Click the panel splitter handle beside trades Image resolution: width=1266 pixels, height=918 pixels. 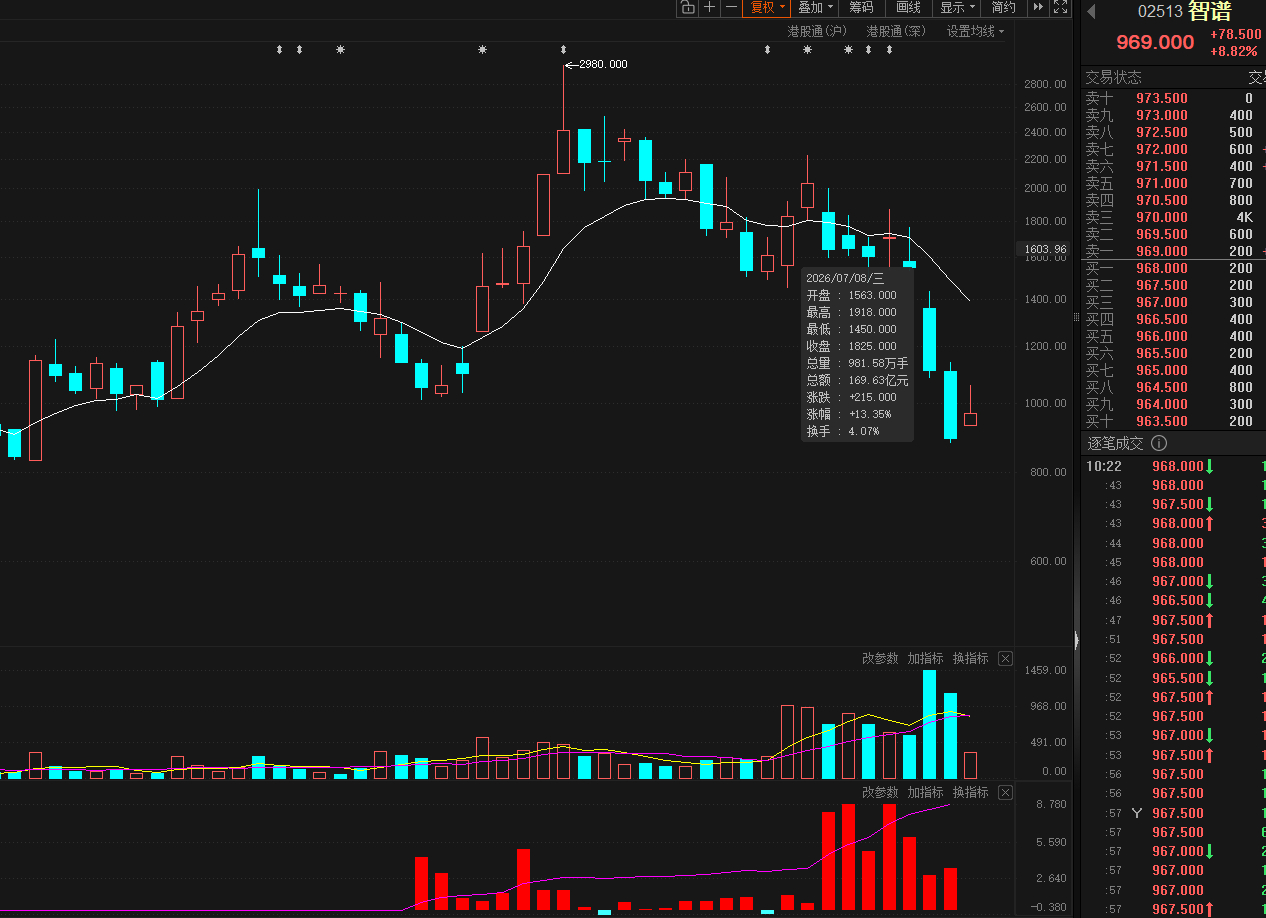point(1077,640)
